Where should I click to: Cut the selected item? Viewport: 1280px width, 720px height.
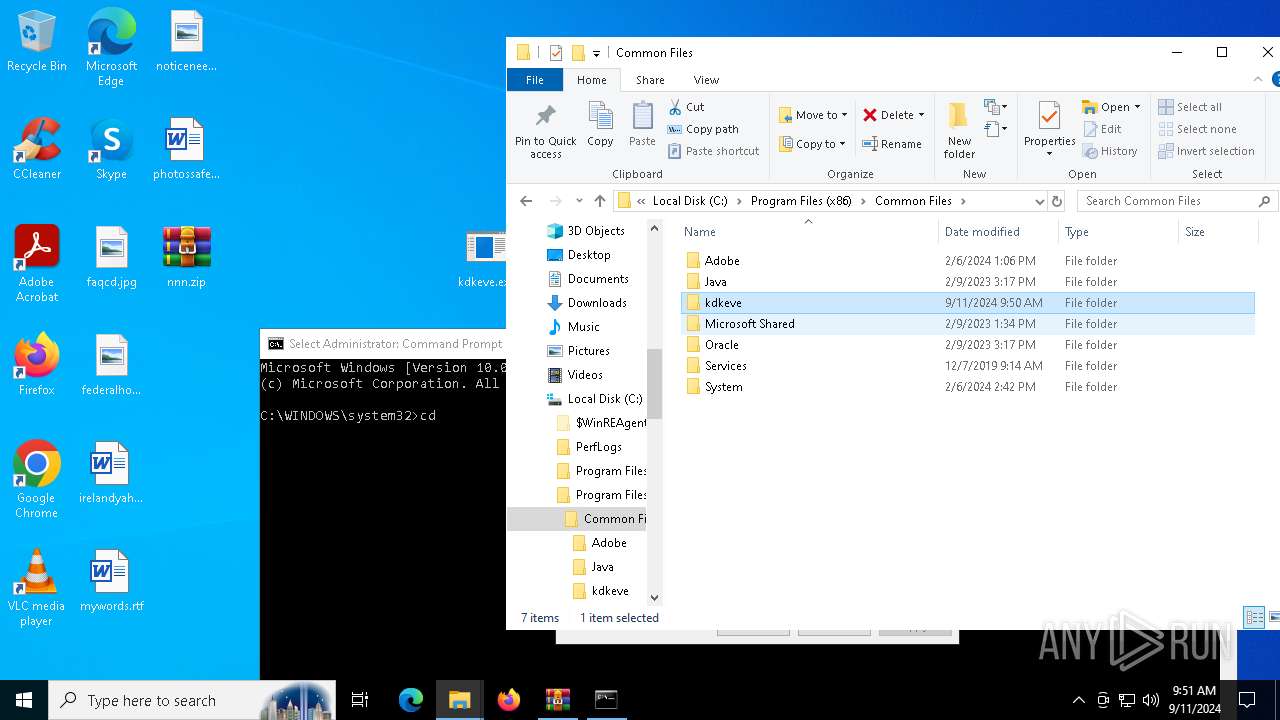(686, 107)
